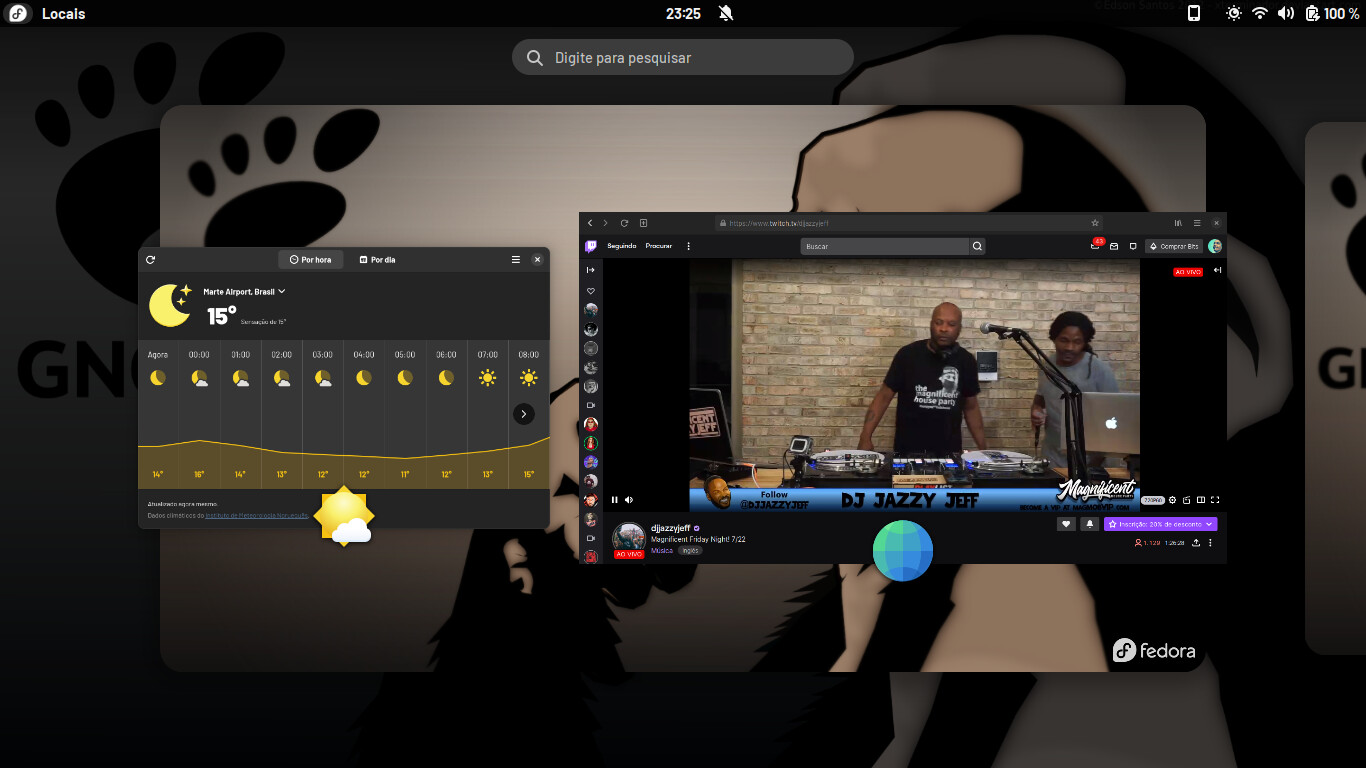The width and height of the screenshot is (1366, 768).
Task: Open a new tab in the browser
Action: pos(644,223)
